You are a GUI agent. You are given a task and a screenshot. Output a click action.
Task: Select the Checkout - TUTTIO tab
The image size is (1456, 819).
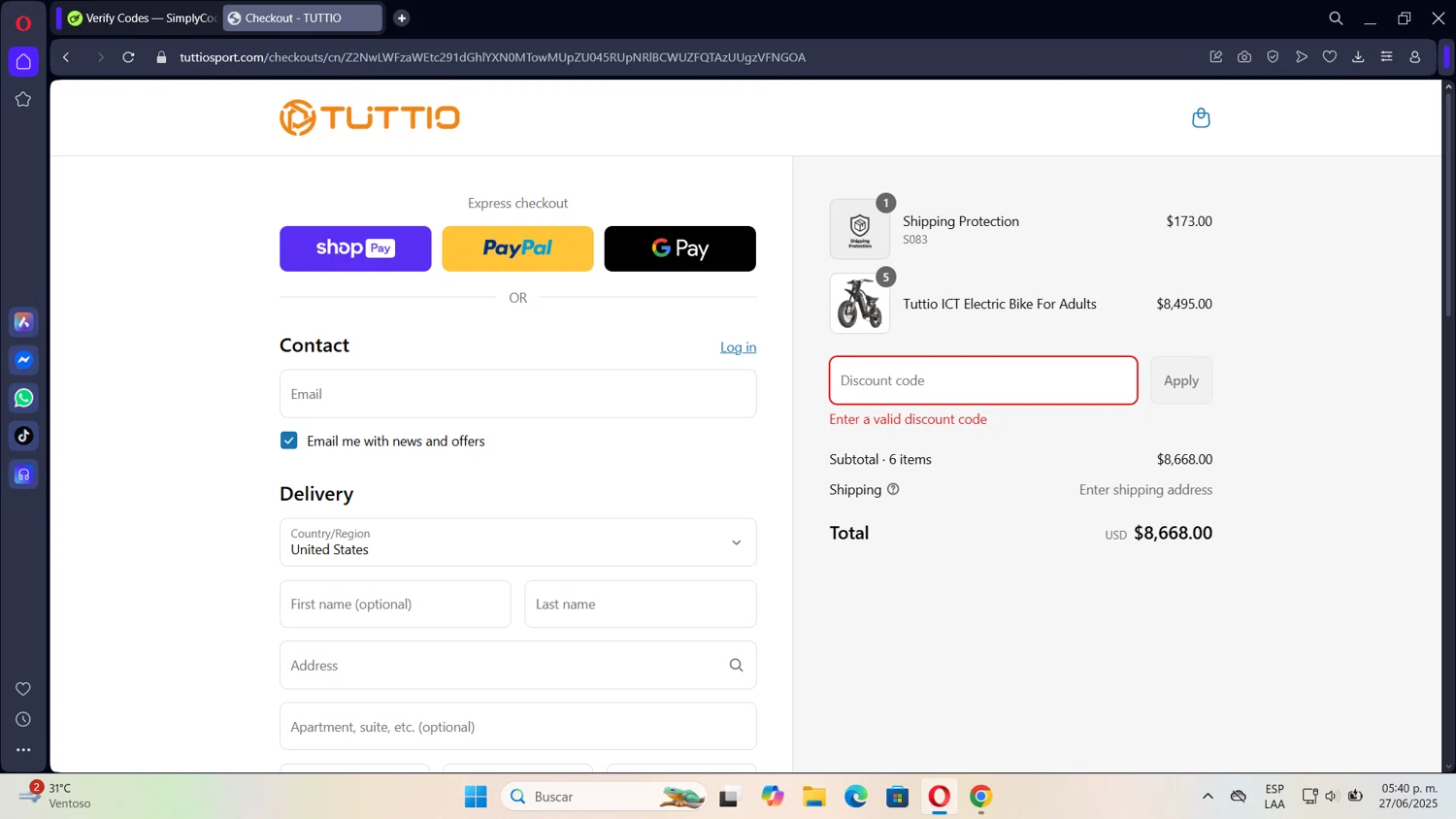[x=303, y=18]
